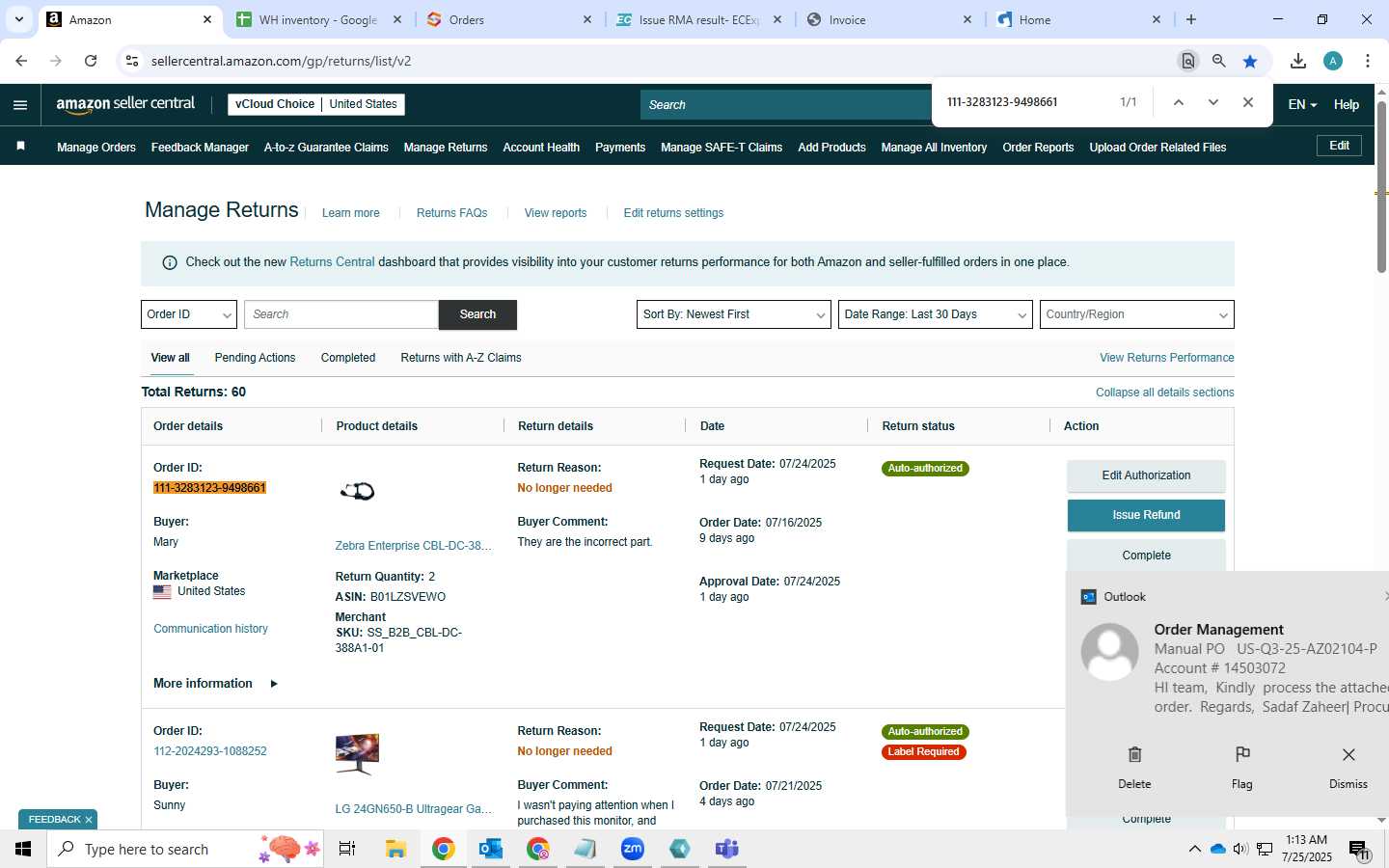Open order 112-2024293-1088252 link
Image resolution: width=1389 pixels, height=868 pixels.
pos(210,751)
